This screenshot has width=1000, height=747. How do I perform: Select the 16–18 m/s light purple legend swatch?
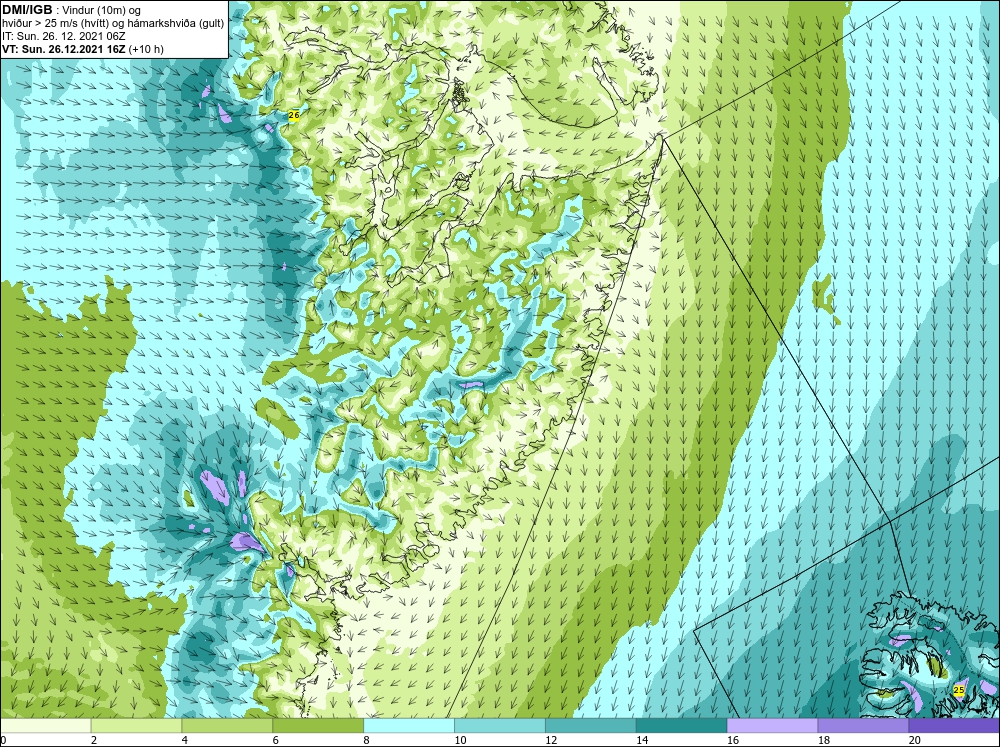pyautogui.click(x=772, y=725)
